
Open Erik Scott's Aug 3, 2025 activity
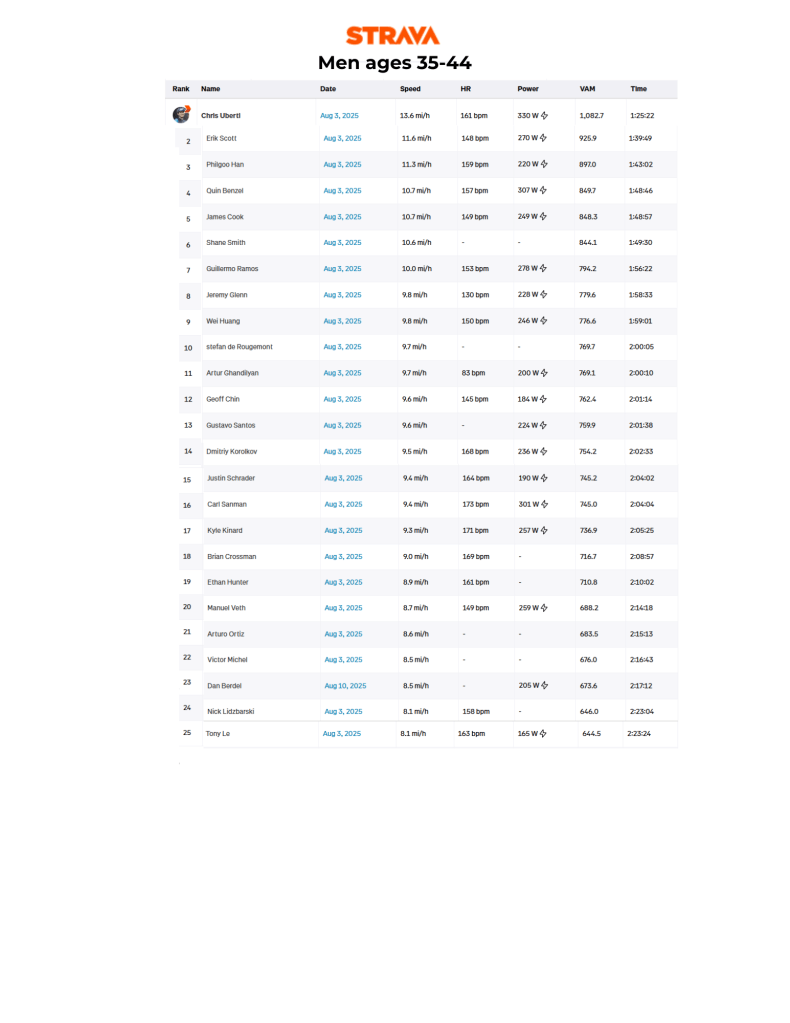click(342, 138)
